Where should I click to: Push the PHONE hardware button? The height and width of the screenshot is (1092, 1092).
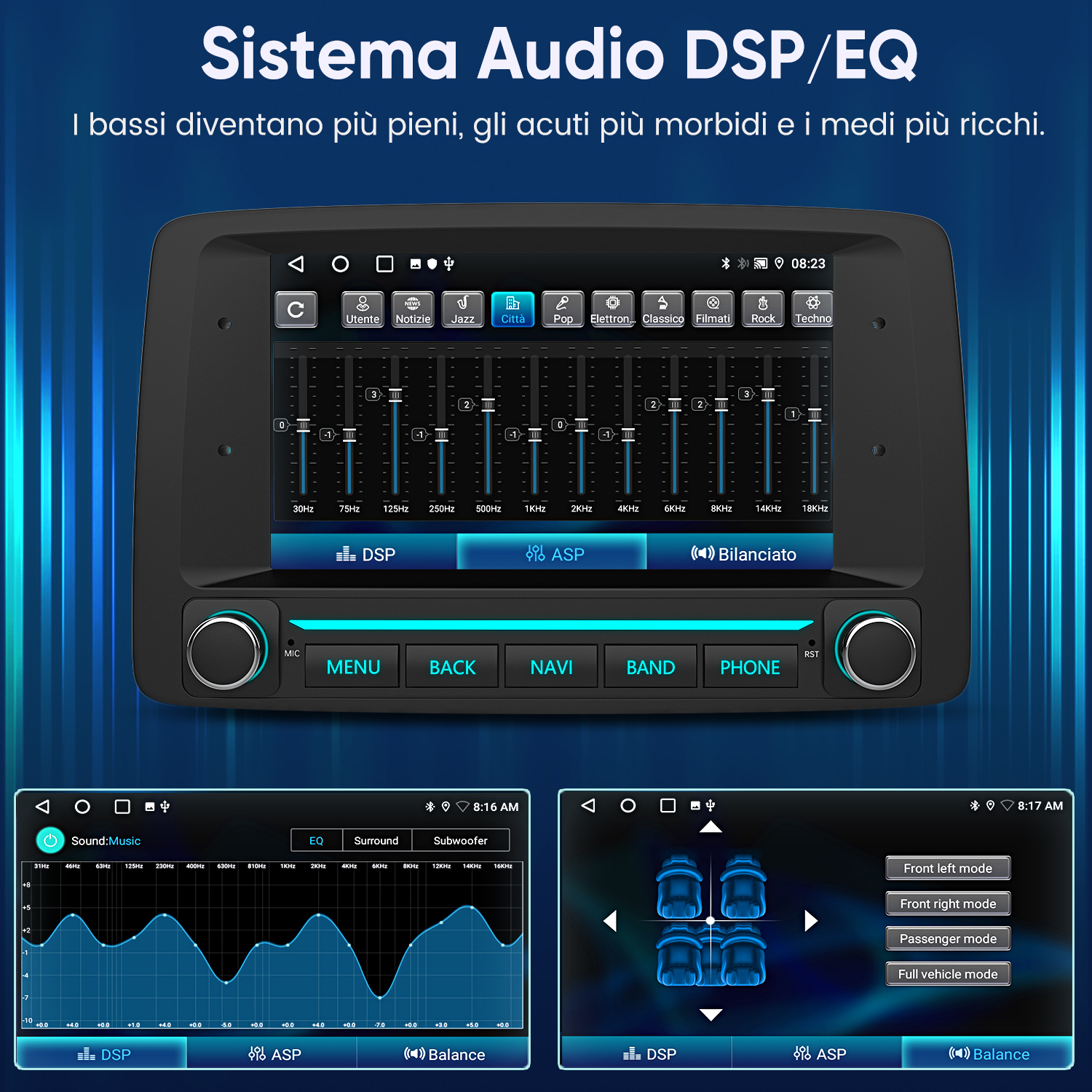pos(750,667)
